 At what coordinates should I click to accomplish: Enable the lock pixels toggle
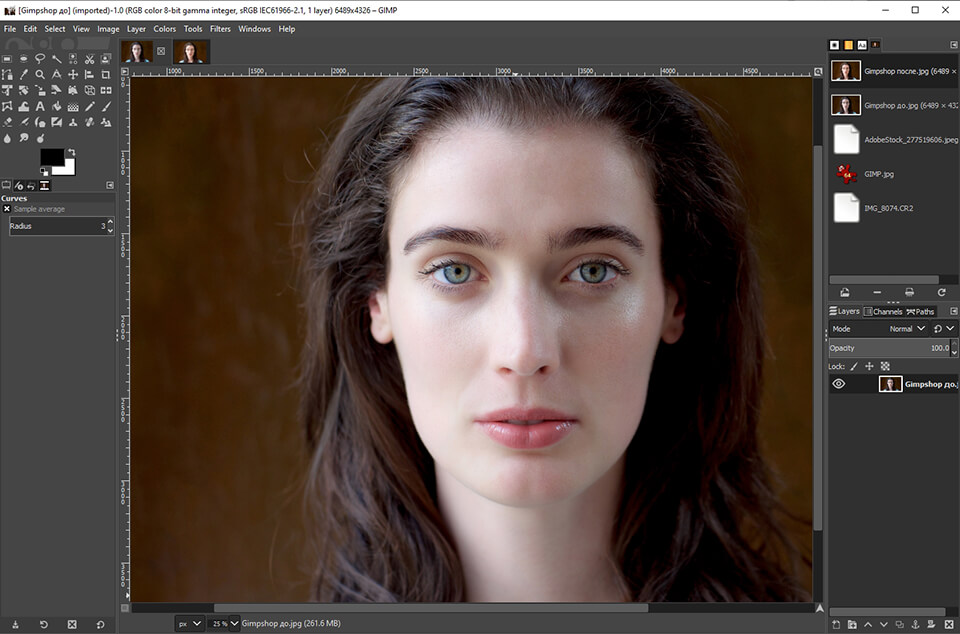854,366
